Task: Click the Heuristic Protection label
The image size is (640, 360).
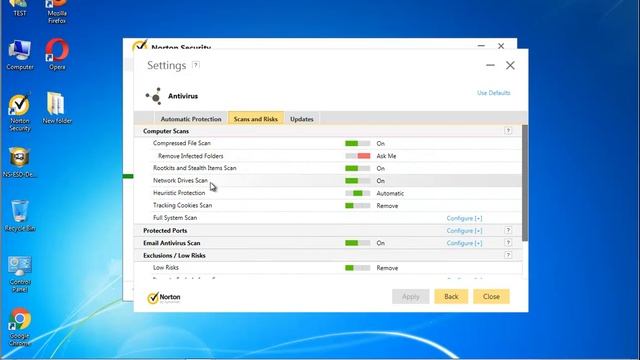Action: pyautogui.click(x=179, y=193)
